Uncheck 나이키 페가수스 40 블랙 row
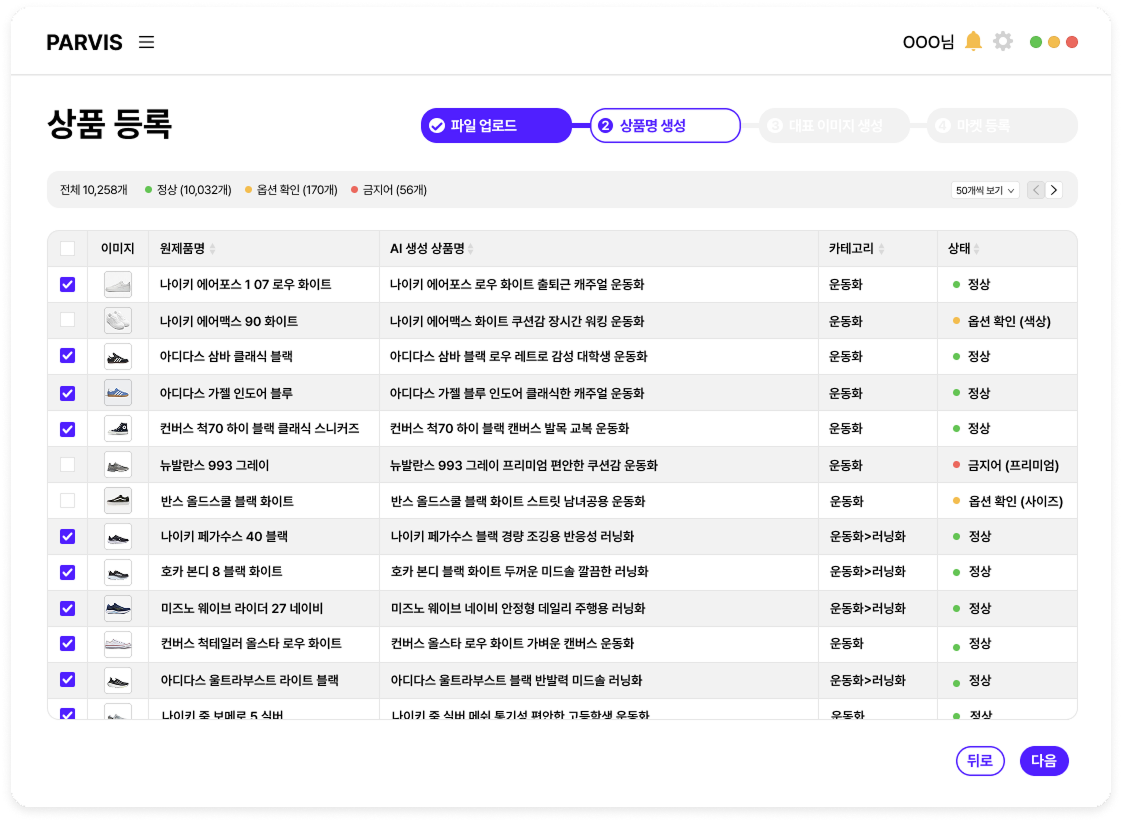 (67, 537)
